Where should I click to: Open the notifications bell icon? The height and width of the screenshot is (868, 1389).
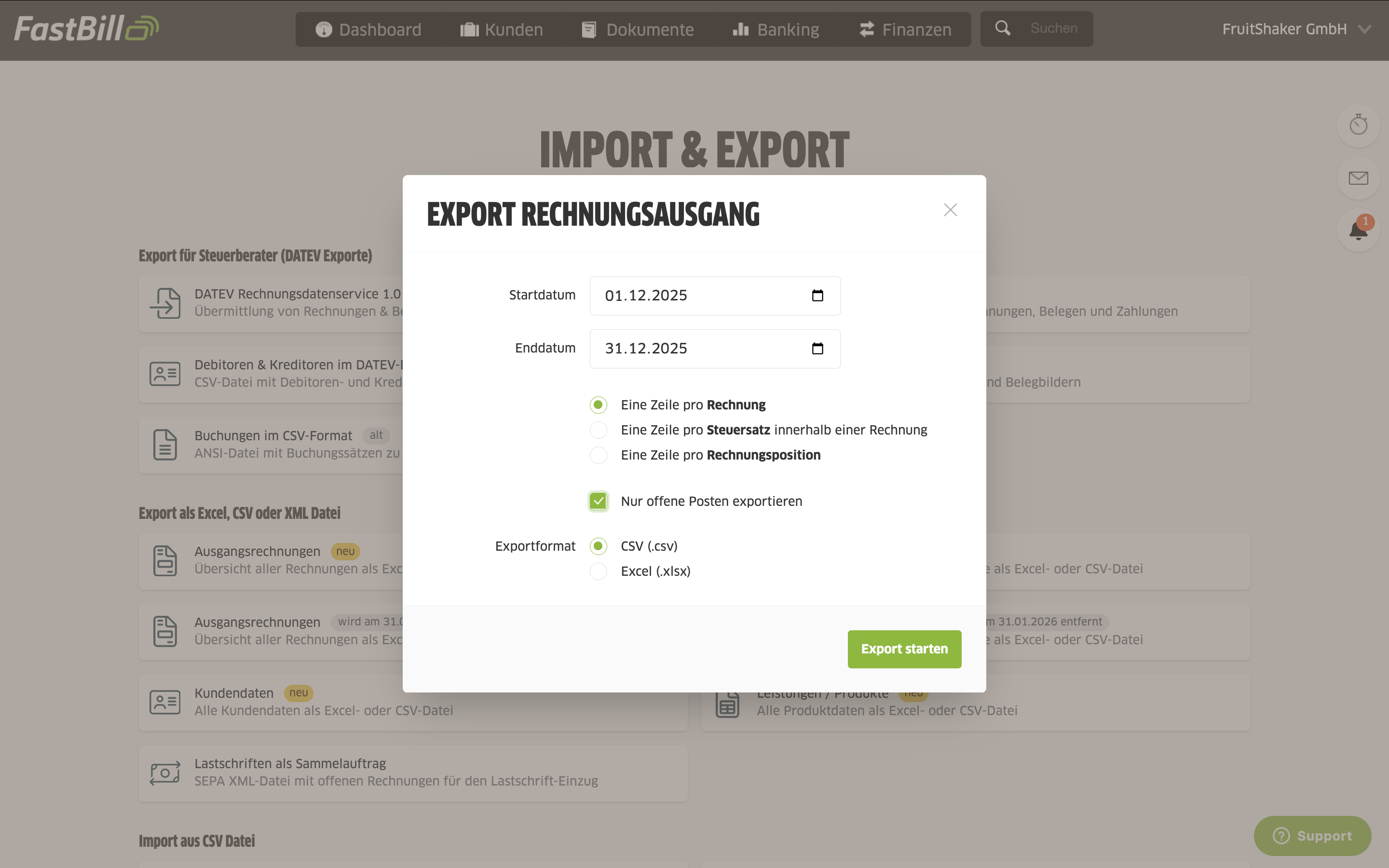[1358, 230]
